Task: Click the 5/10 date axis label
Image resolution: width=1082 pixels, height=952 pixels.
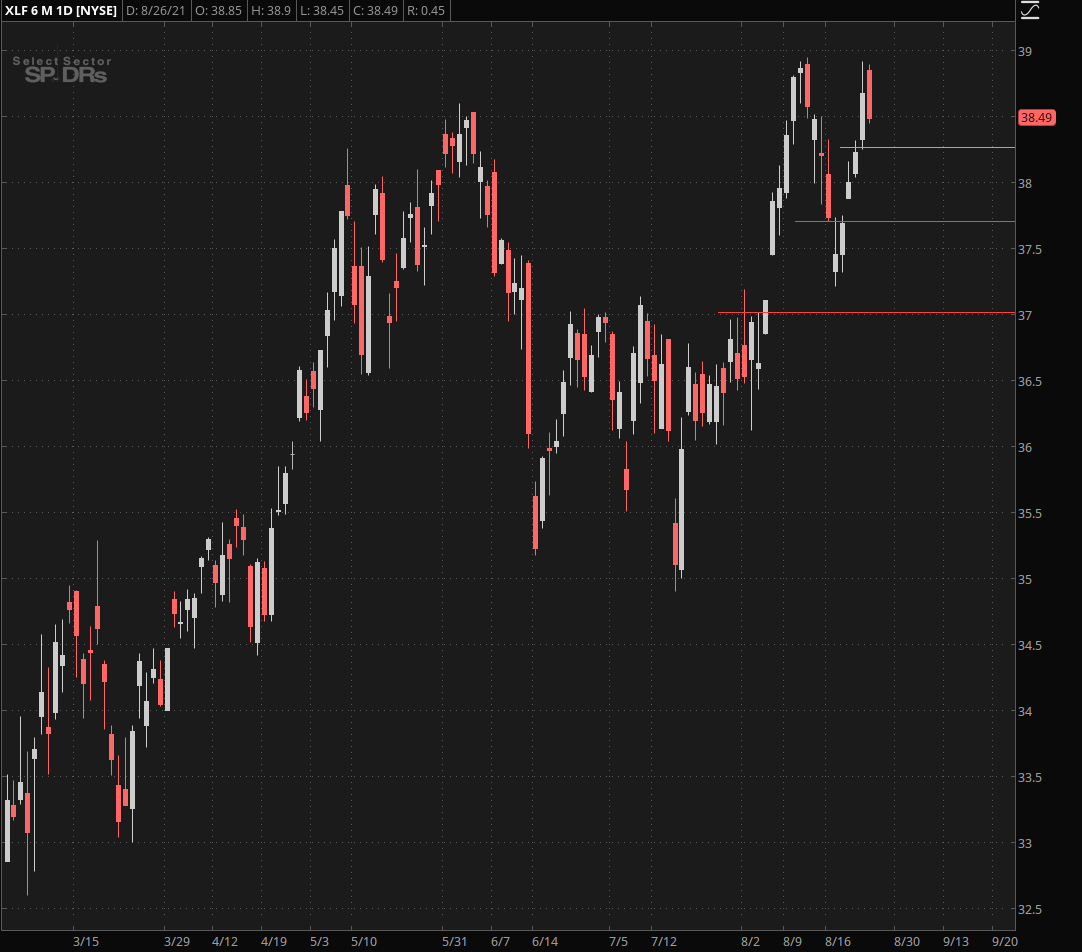Action: (x=364, y=942)
